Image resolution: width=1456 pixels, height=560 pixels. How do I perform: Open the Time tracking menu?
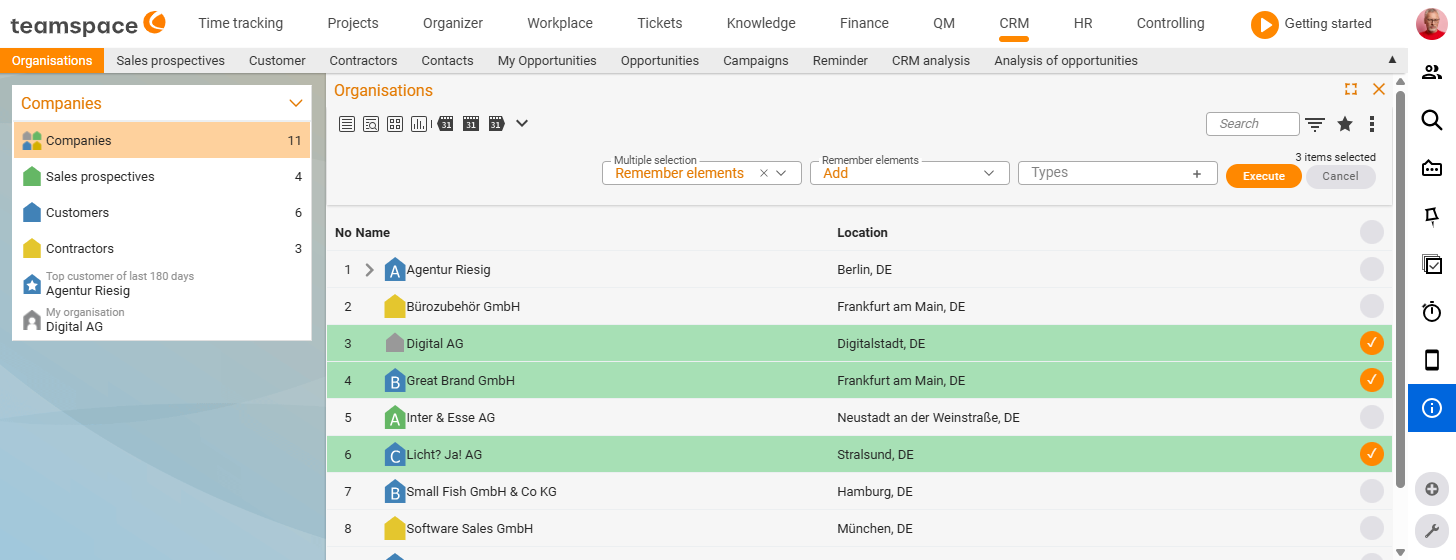click(241, 23)
